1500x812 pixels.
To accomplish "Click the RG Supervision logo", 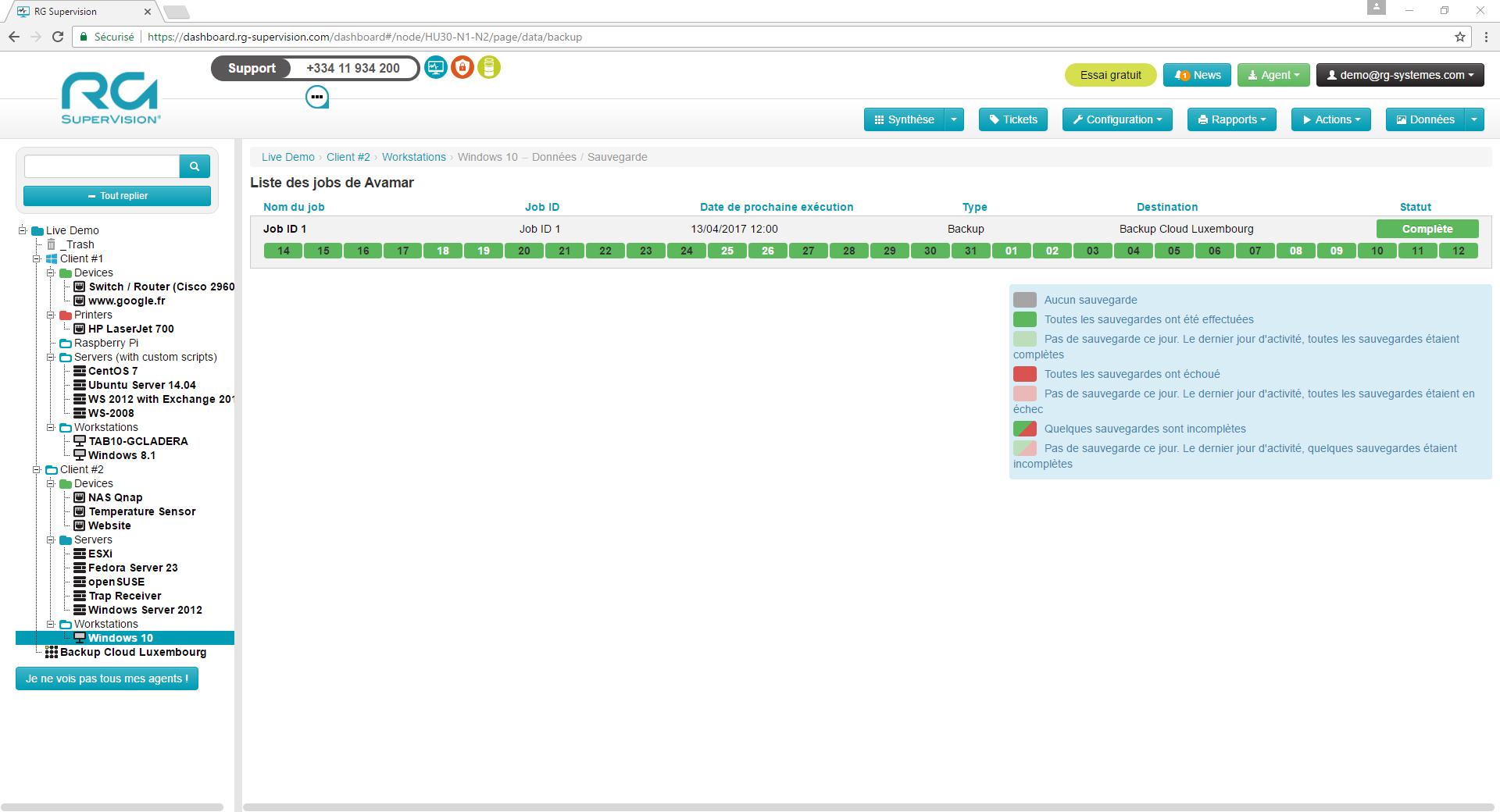I will (111, 98).
